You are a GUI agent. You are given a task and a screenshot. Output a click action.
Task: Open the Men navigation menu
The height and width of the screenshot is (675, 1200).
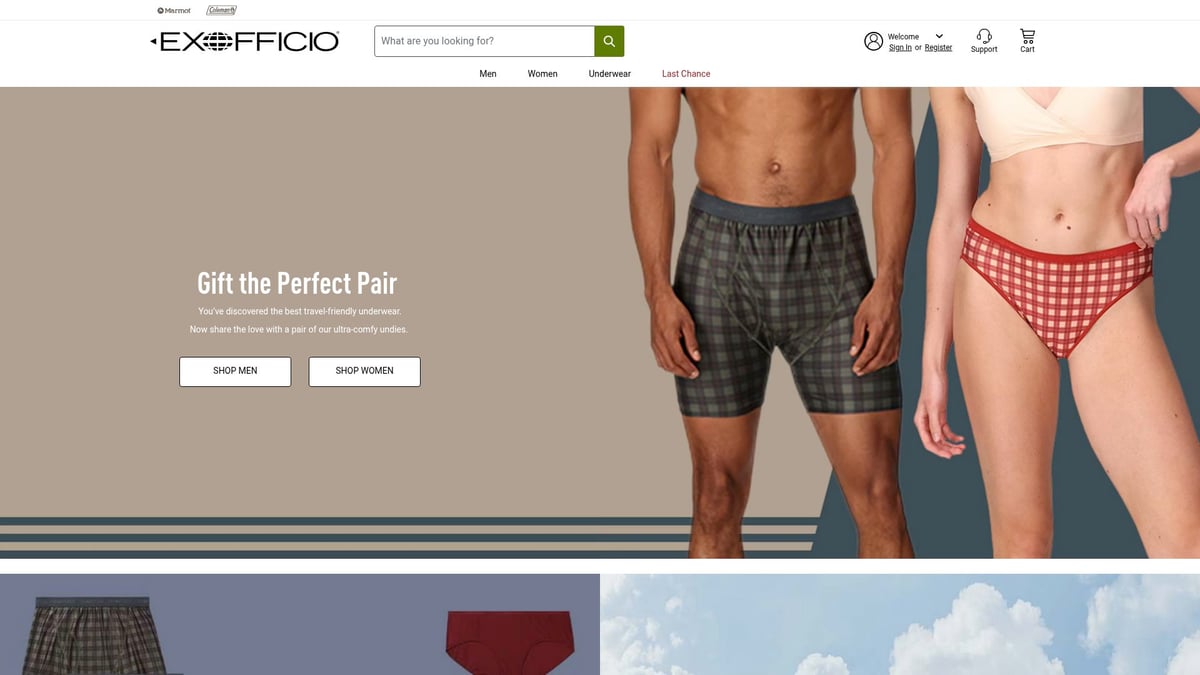488,74
